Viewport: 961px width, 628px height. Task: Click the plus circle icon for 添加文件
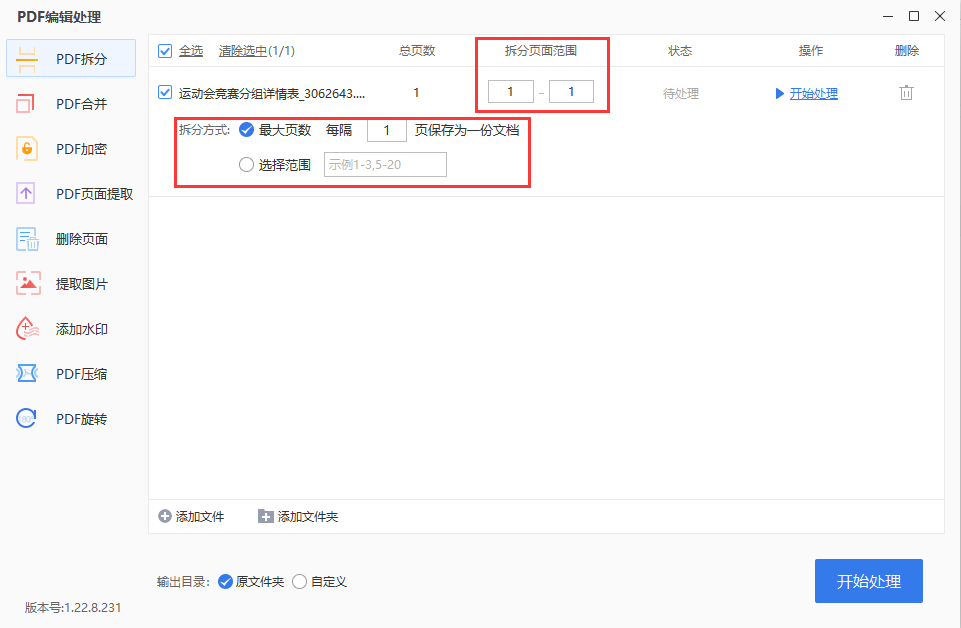click(165, 516)
